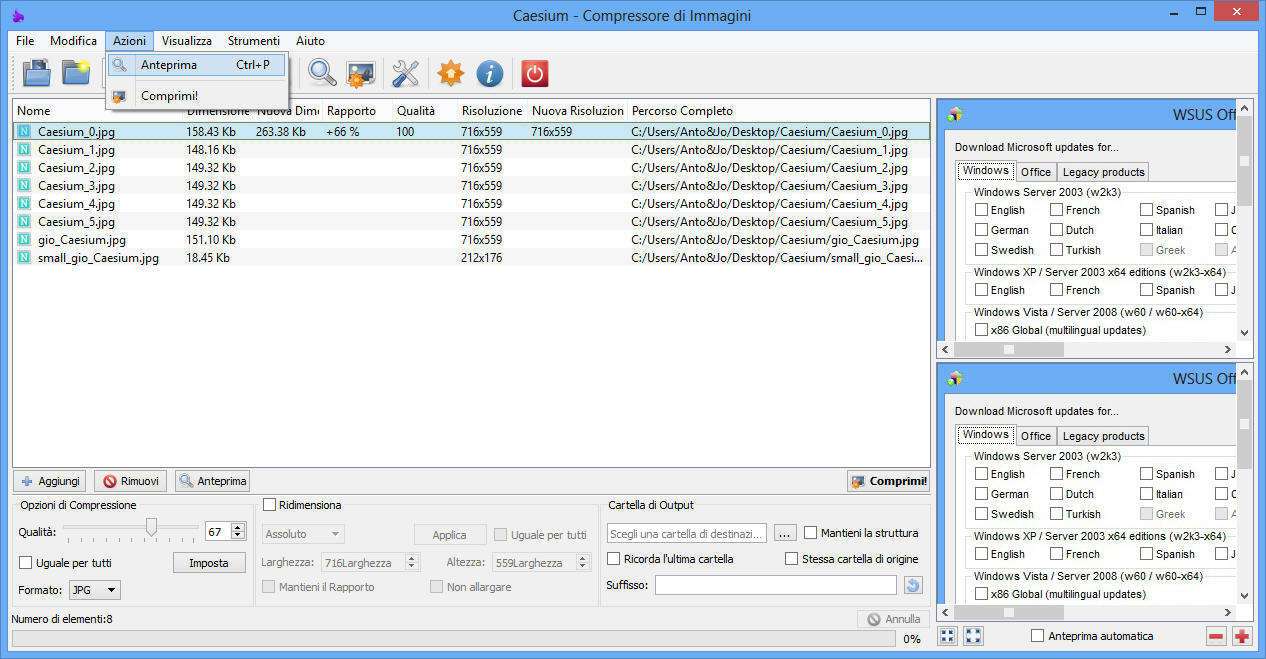This screenshot has width=1266, height=659.
Task: Click the open folder toolbar icon
Action: coord(76,73)
